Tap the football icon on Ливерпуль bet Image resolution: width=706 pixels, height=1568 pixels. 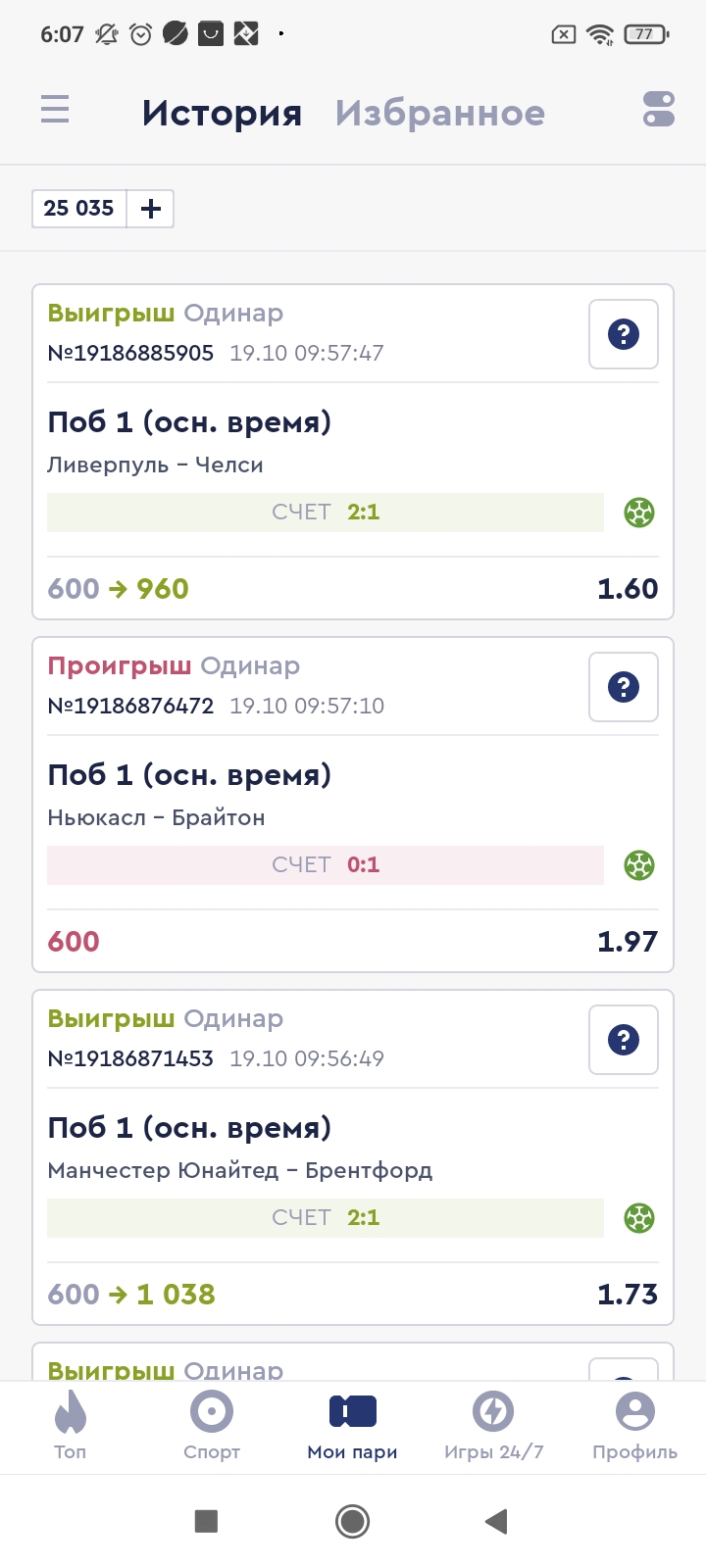(639, 513)
